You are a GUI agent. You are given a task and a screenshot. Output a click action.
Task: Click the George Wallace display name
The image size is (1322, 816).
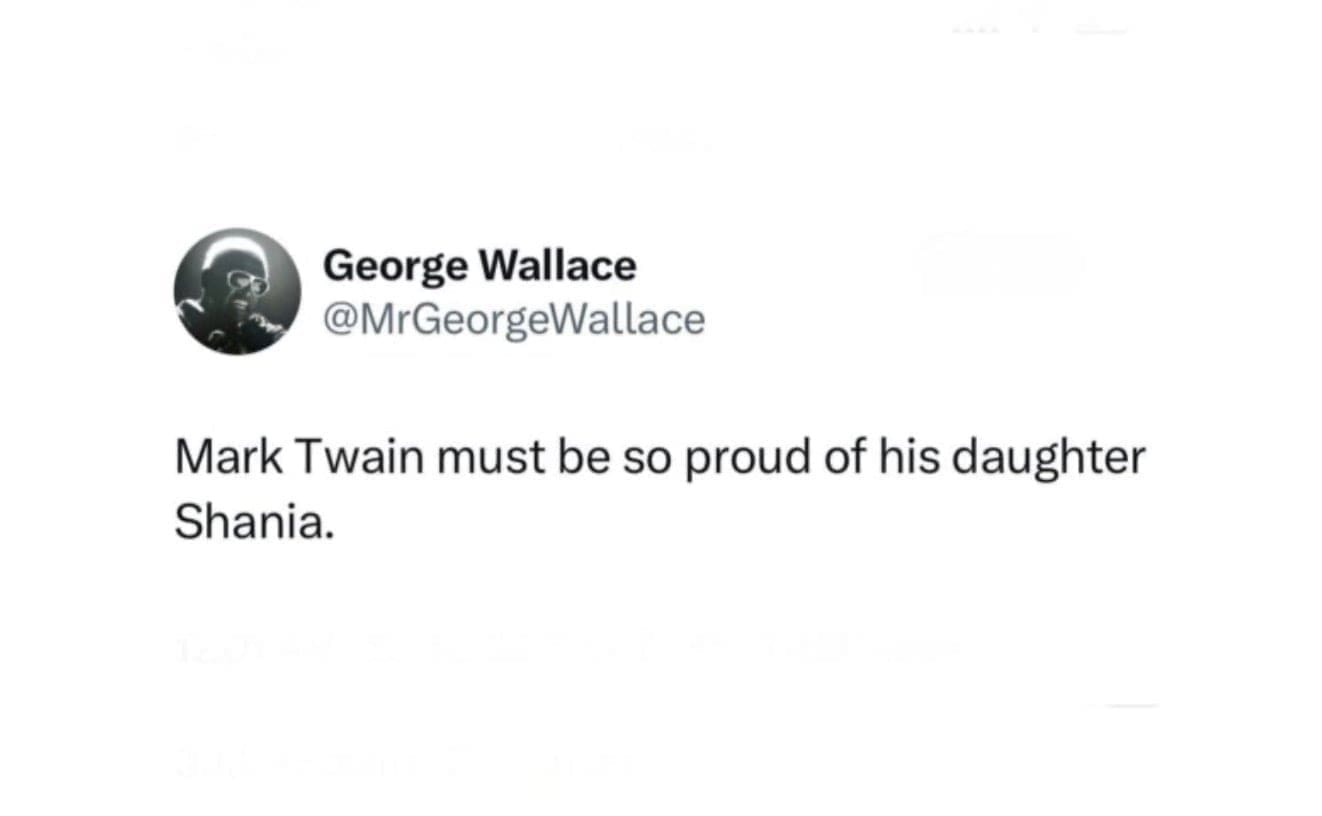pos(479,266)
